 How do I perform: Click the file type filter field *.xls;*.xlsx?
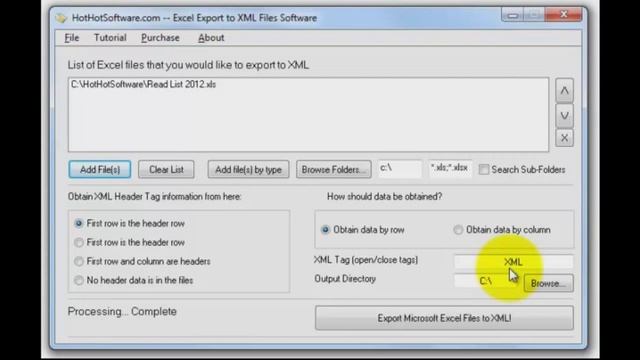450,169
